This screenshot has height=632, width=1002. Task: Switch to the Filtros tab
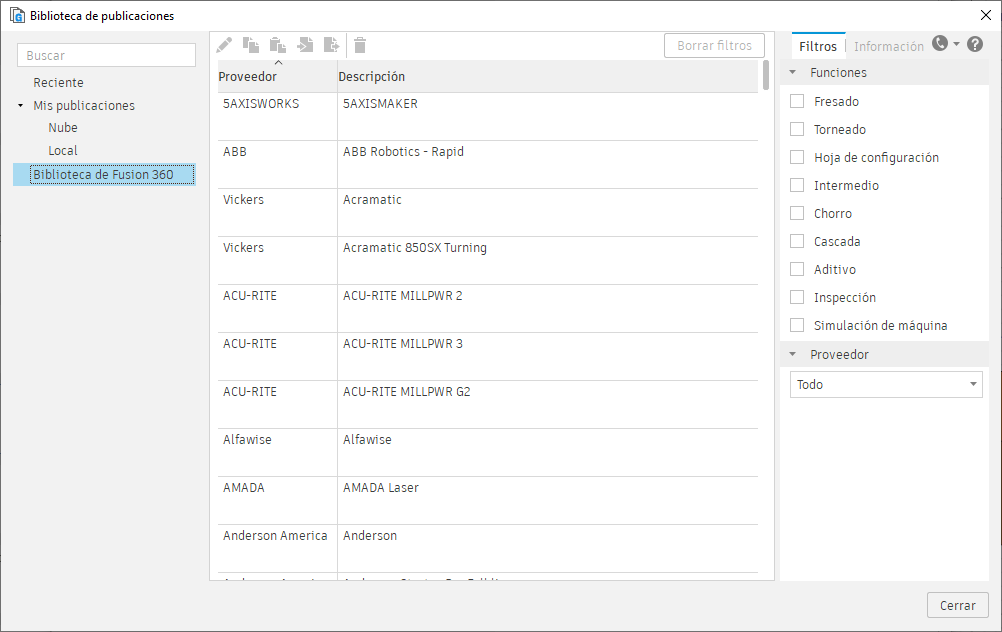(817, 46)
